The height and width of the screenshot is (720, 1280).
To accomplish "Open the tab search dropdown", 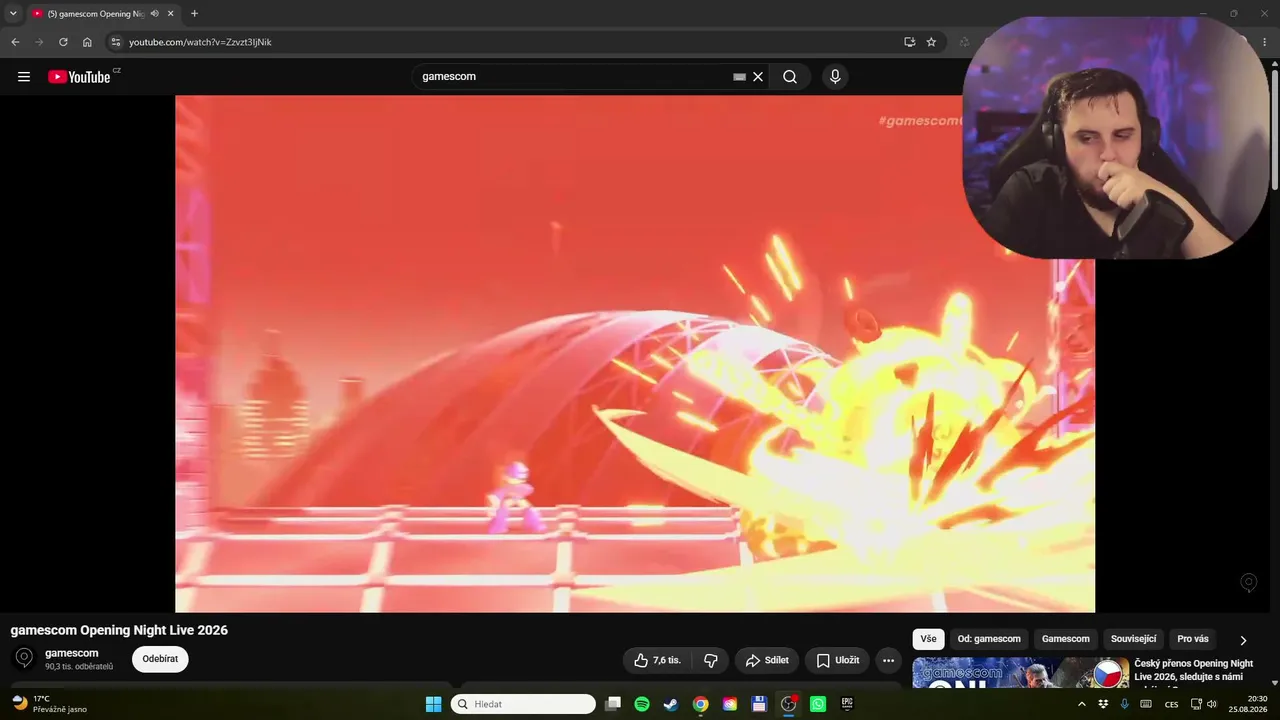I will pyautogui.click(x=13, y=14).
